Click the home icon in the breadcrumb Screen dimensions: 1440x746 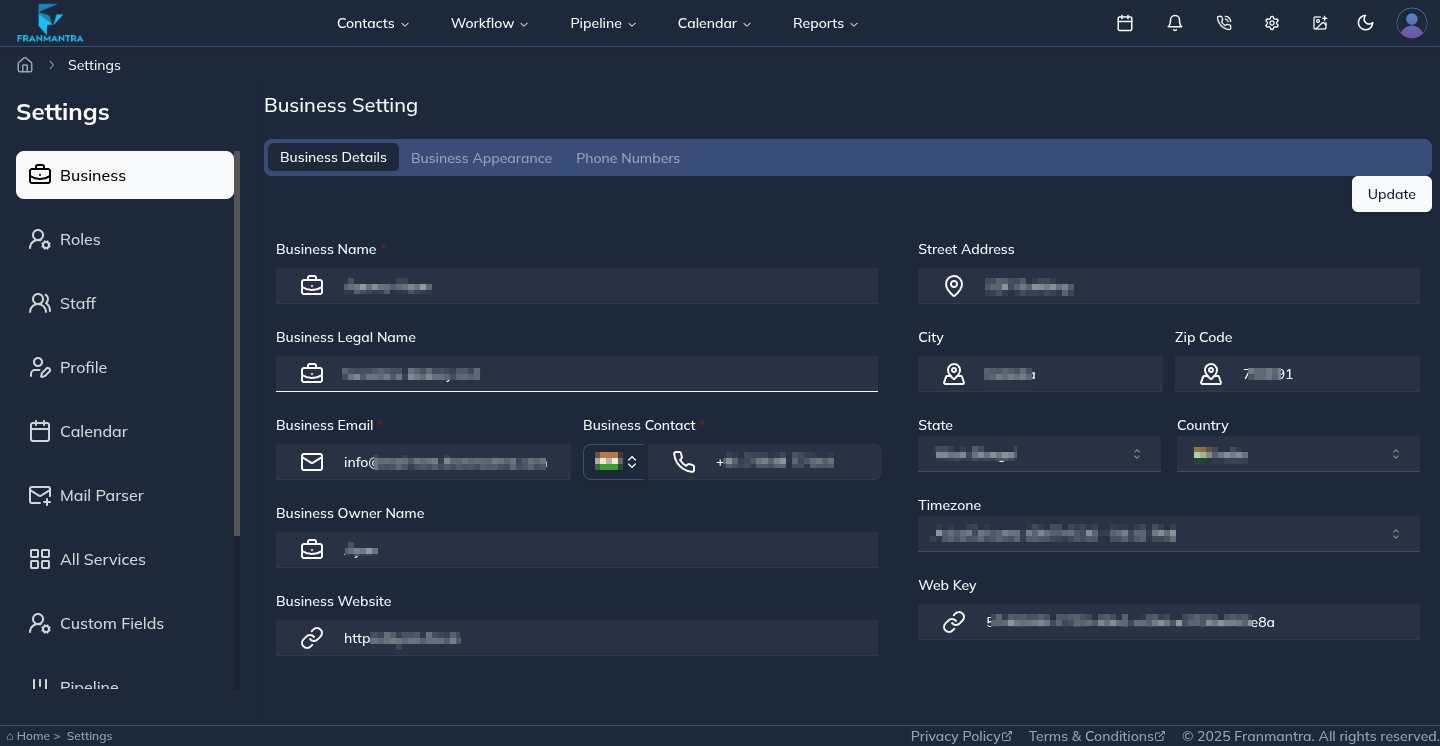coord(25,64)
